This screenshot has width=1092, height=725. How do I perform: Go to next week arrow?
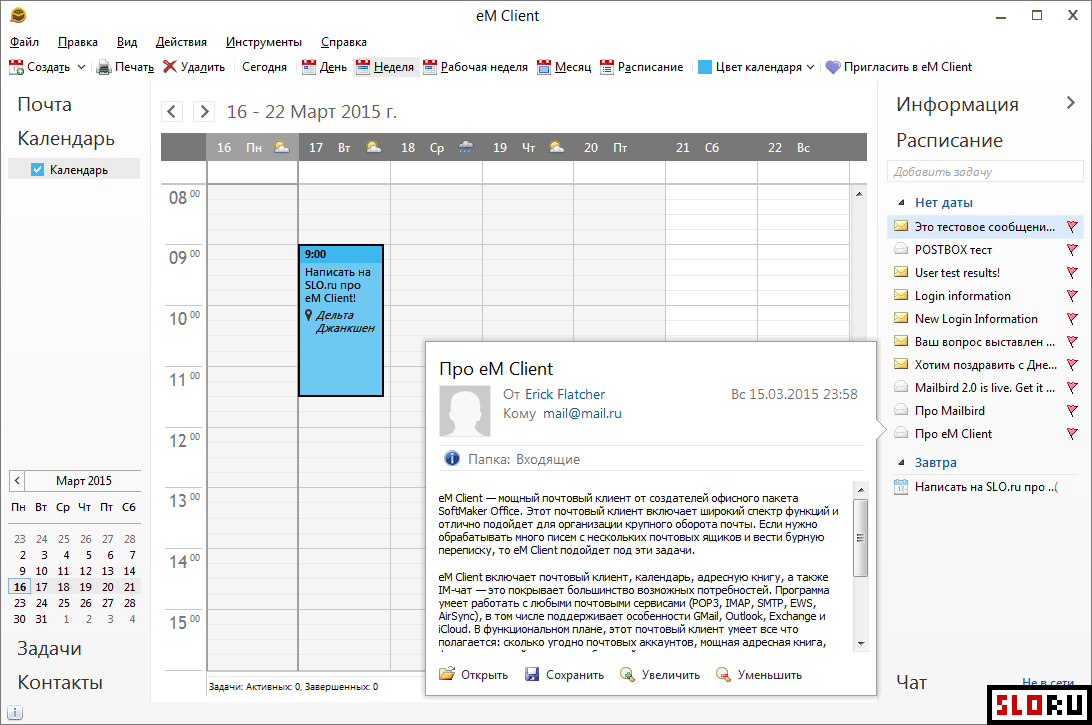(203, 111)
